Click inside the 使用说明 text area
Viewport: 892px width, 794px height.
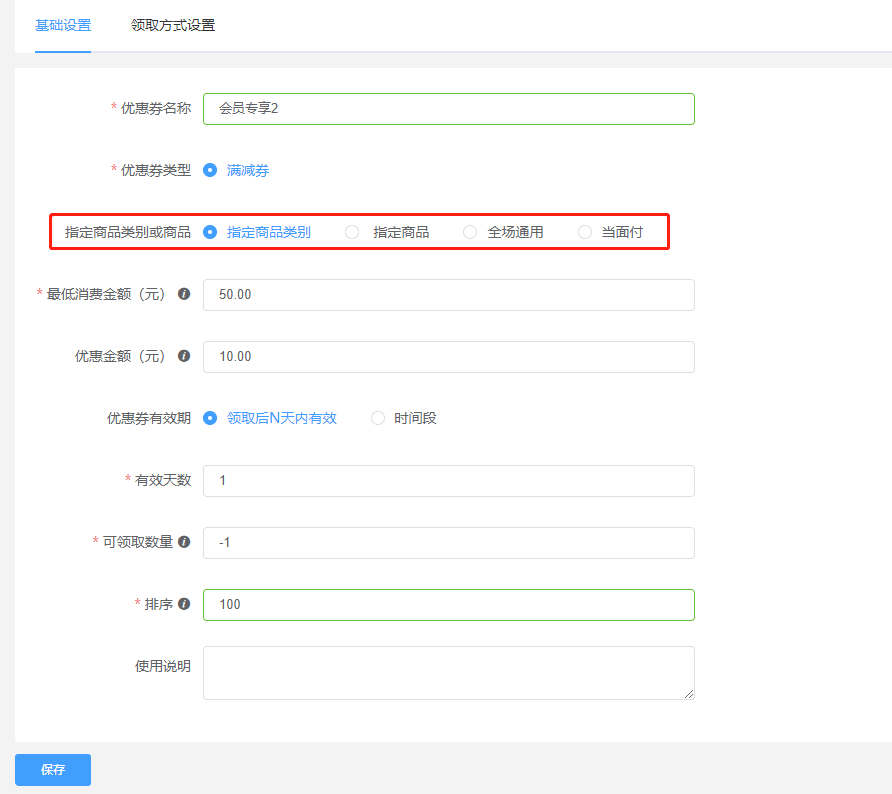(x=448, y=672)
